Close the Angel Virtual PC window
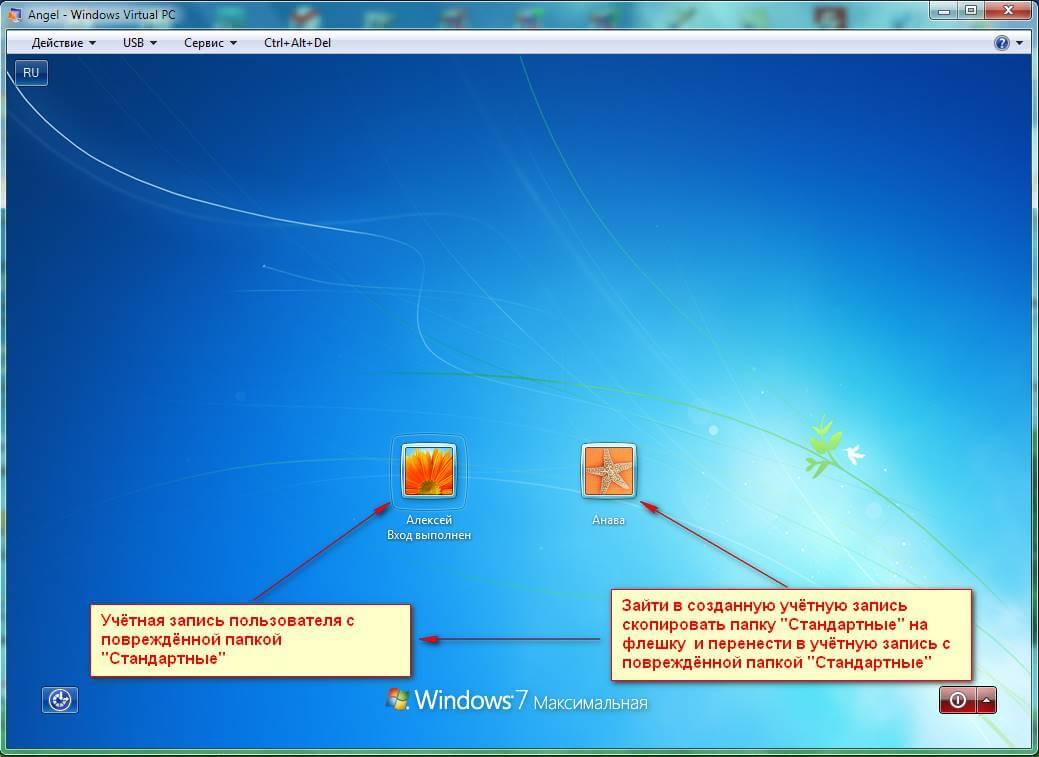Viewport: 1039px width, 757px height. click(1009, 11)
